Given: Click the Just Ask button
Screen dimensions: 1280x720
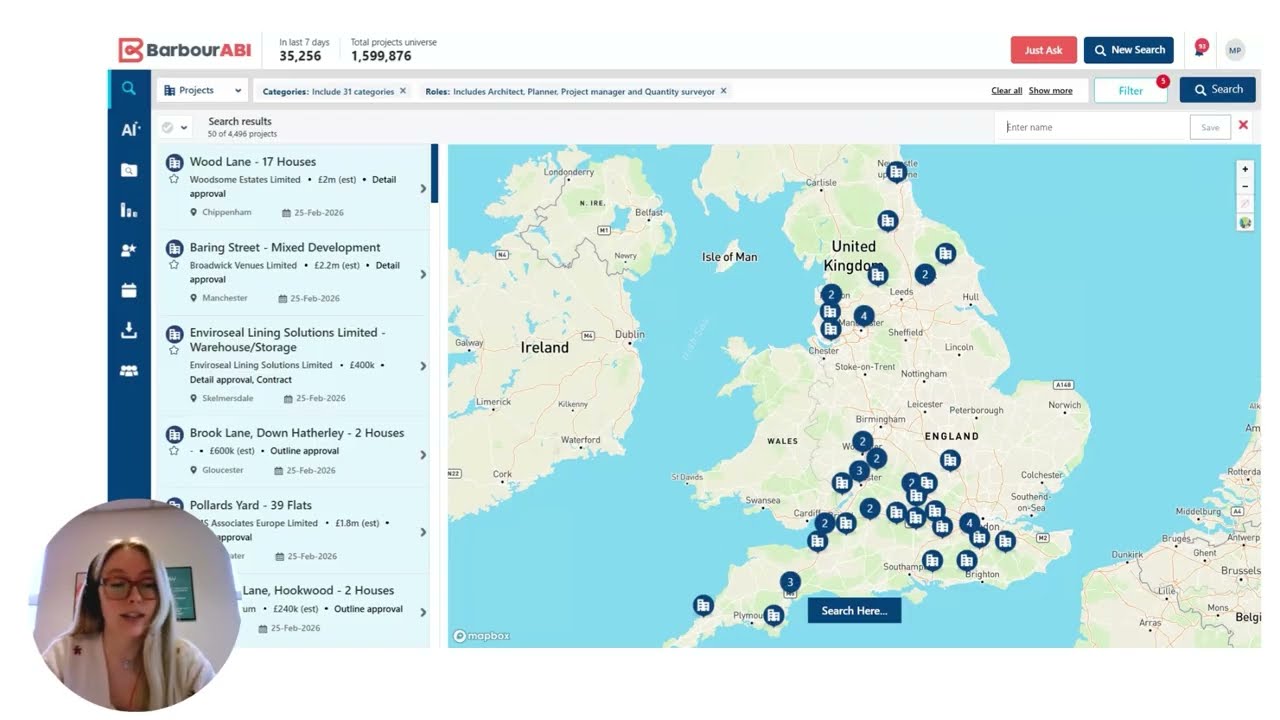Looking at the screenshot, I should [x=1043, y=50].
